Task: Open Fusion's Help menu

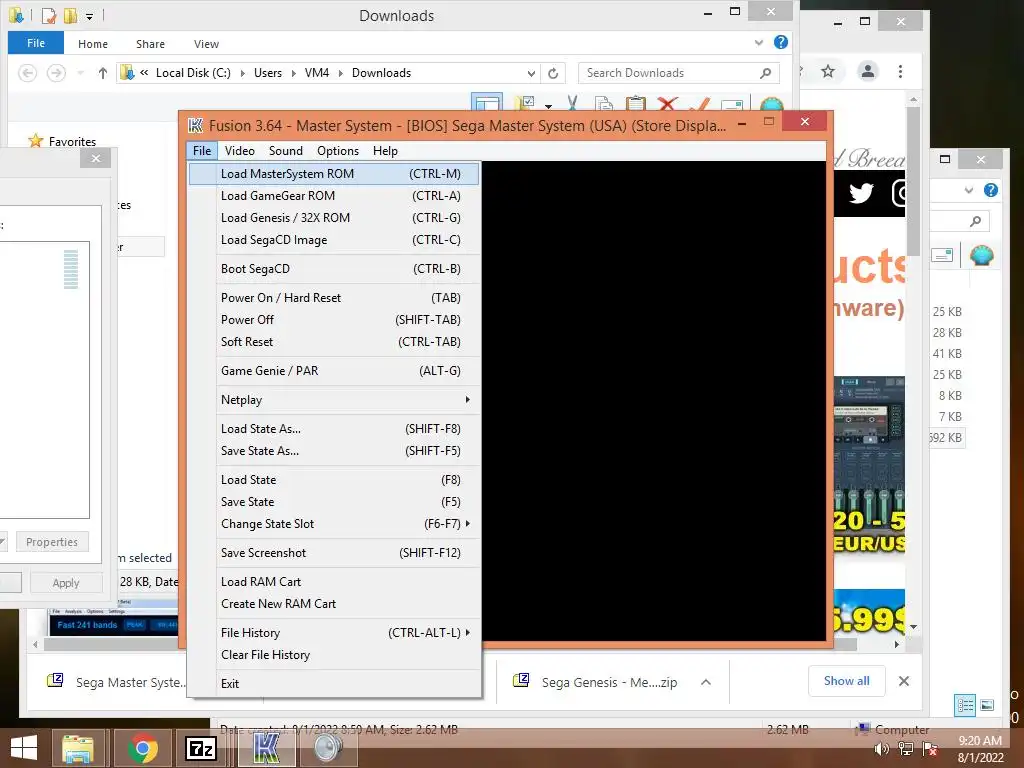Action: [385, 151]
